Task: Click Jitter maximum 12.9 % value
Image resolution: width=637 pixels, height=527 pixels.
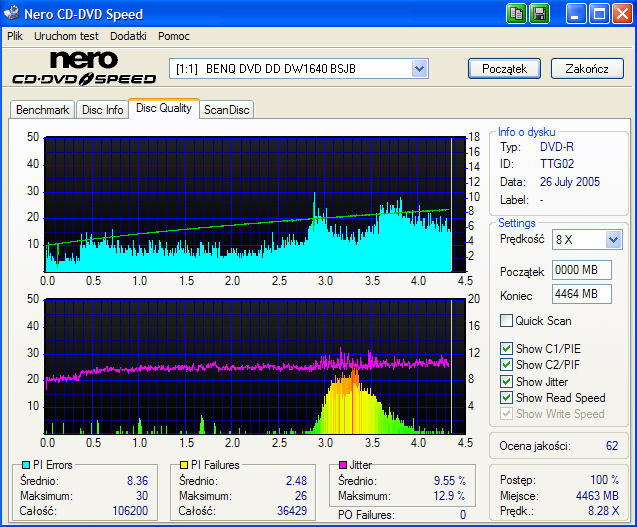Action: (x=449, y=496)
